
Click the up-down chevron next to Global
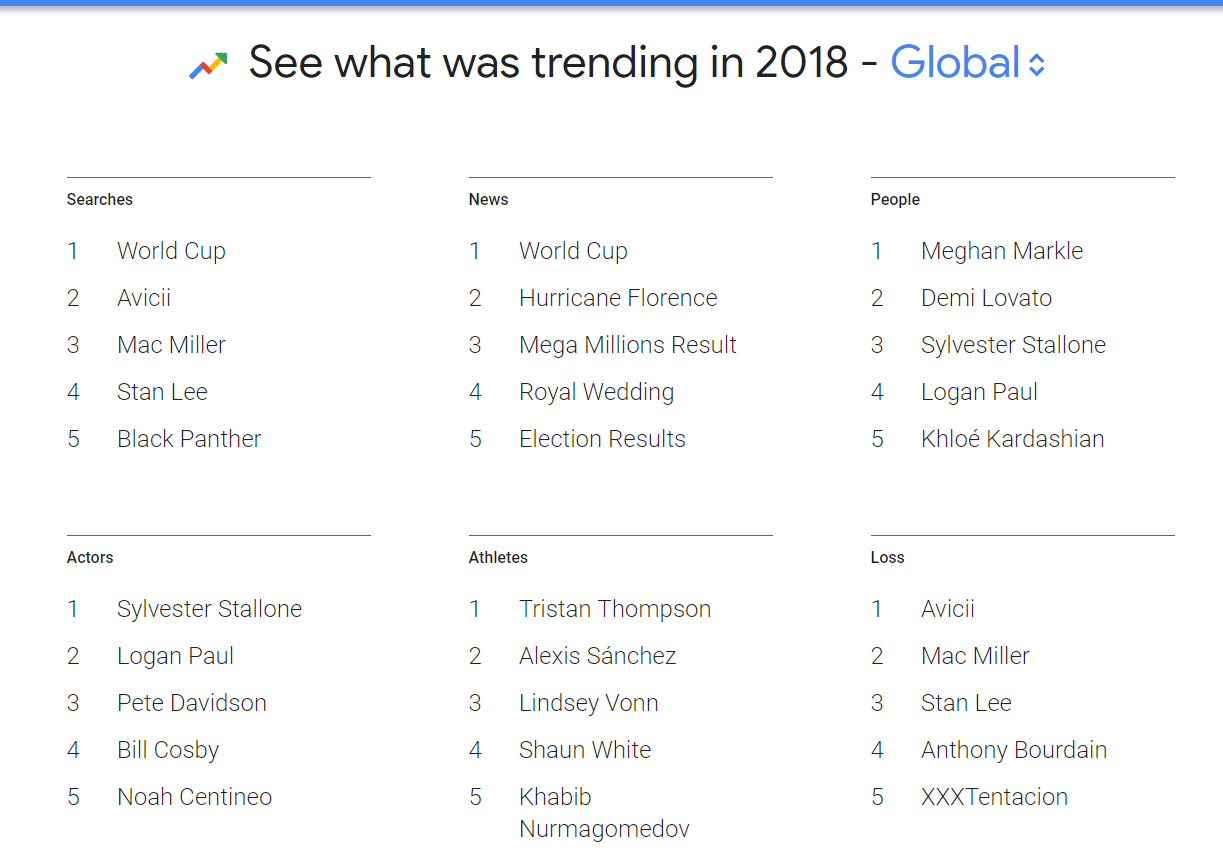(1036, 66)
